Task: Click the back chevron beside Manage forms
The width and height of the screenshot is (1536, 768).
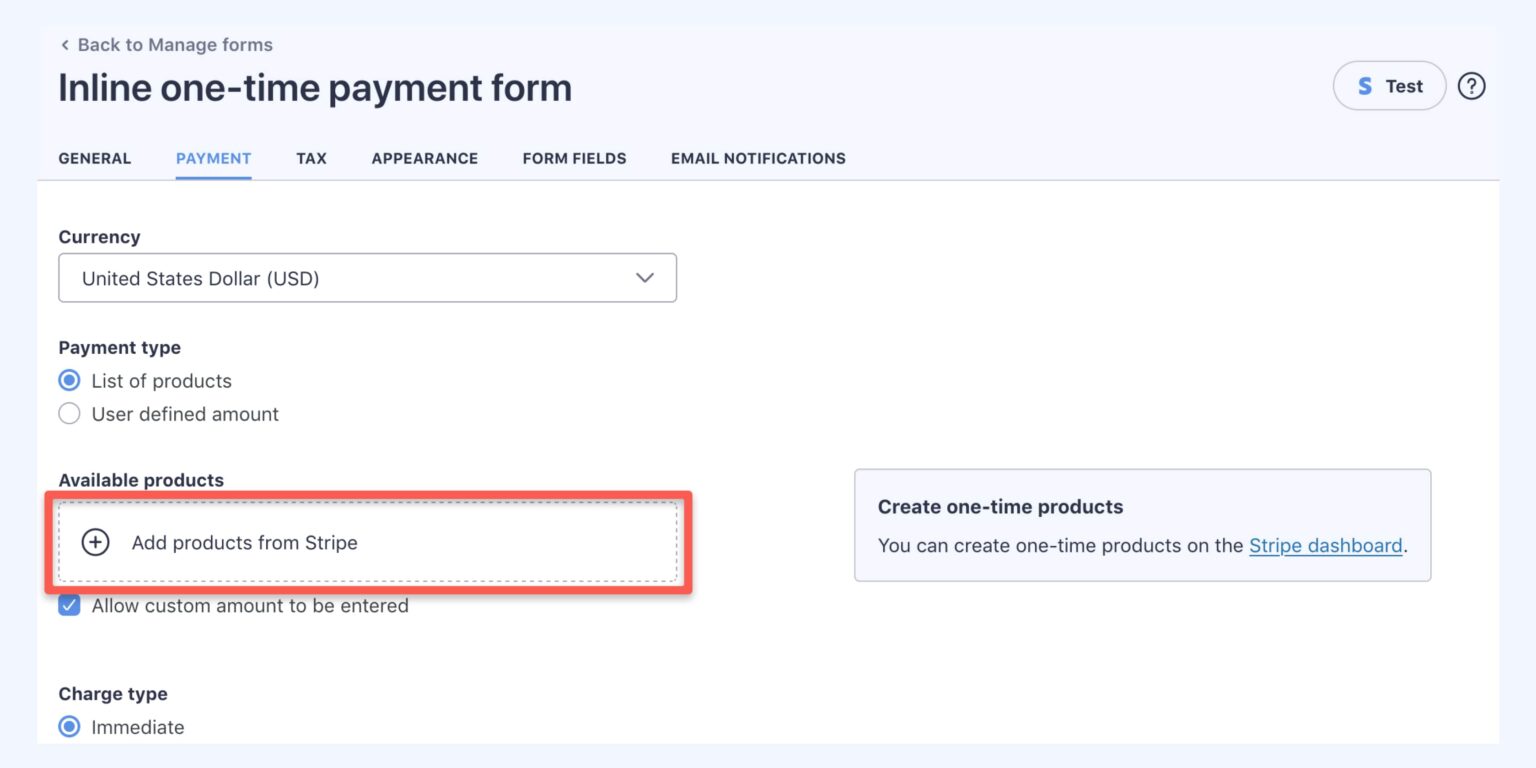Action: click(x=64, y=45)
